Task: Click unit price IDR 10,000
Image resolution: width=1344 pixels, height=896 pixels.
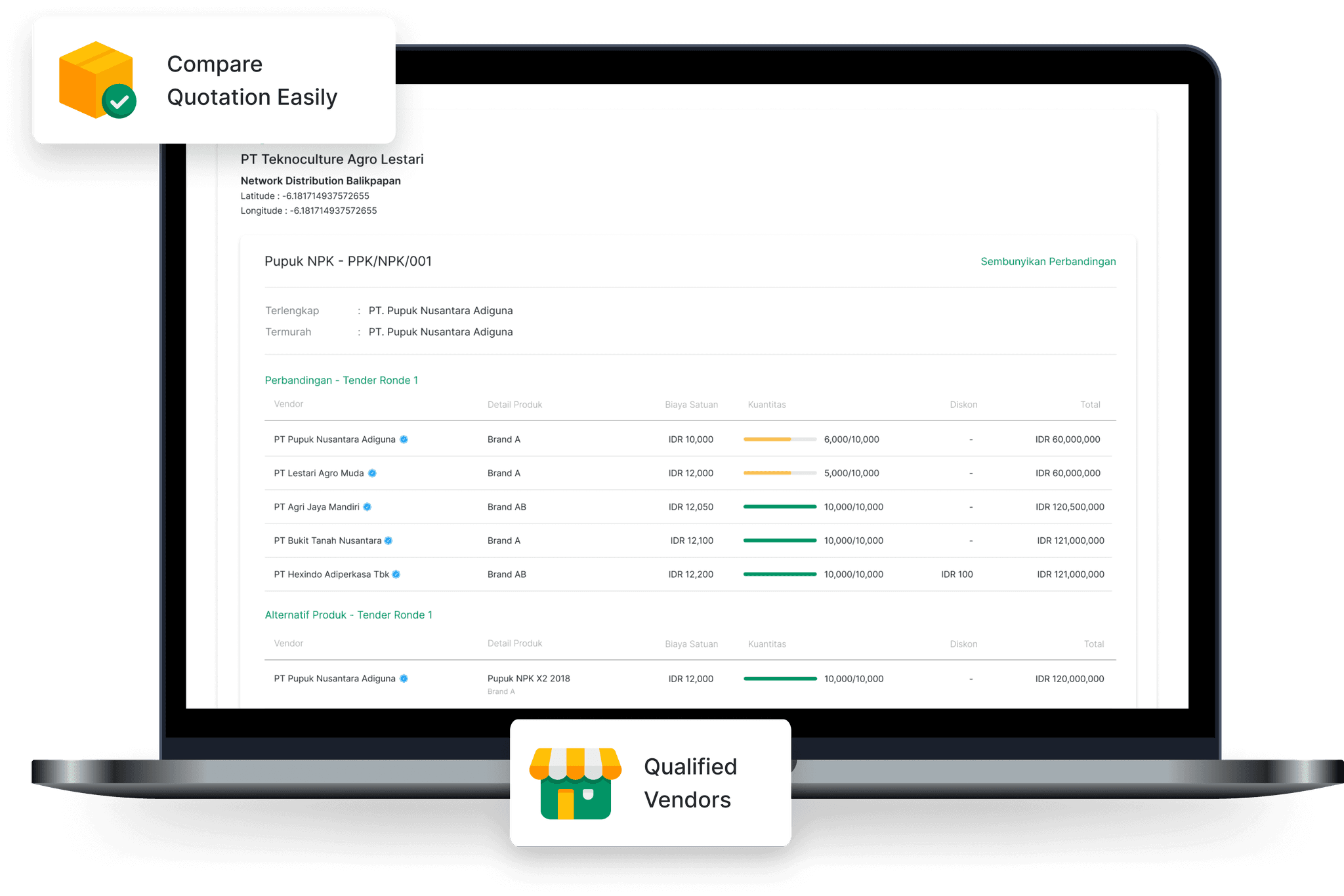Action: click(x=690, y=439)
